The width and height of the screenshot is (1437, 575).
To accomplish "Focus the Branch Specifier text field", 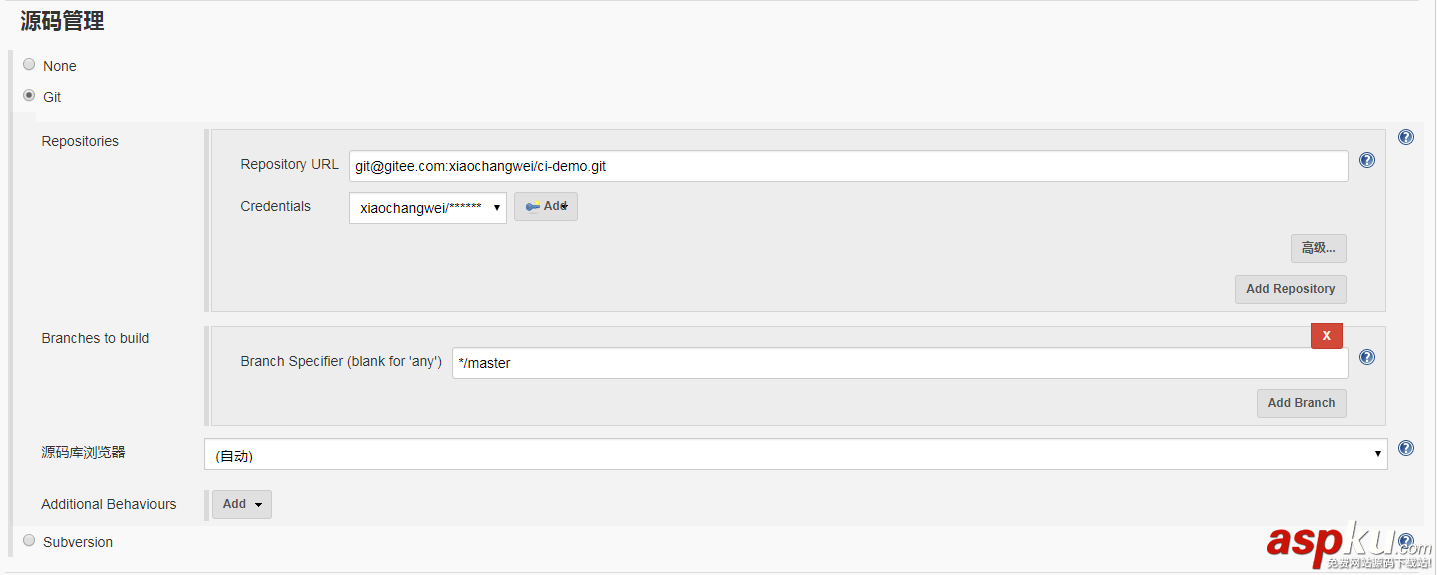I will click(x=899, y=363).
